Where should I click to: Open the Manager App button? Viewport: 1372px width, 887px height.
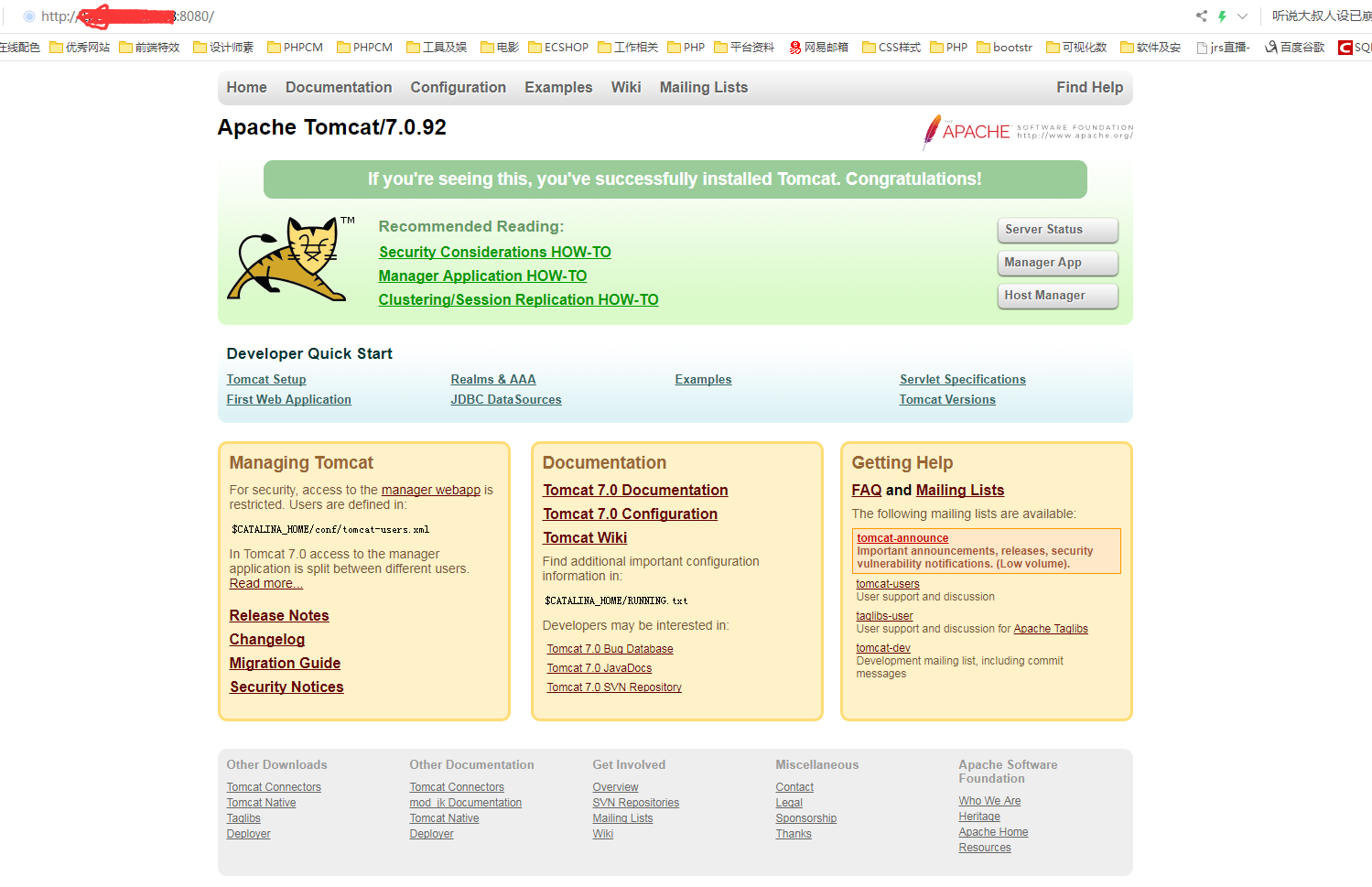[x=1057, y=263]
